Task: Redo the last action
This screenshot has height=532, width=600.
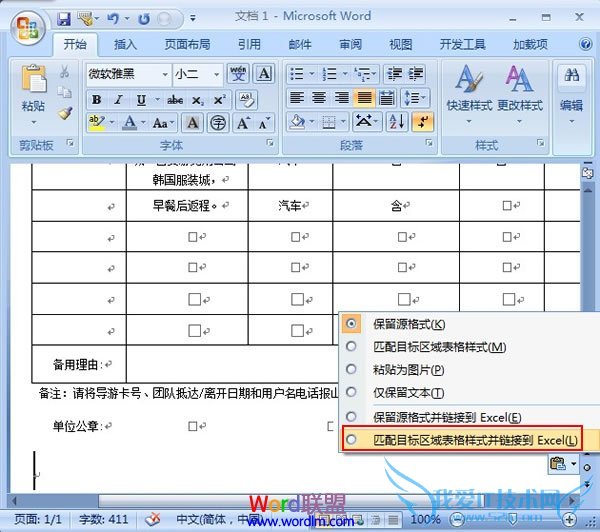Action: coord(144,18)
